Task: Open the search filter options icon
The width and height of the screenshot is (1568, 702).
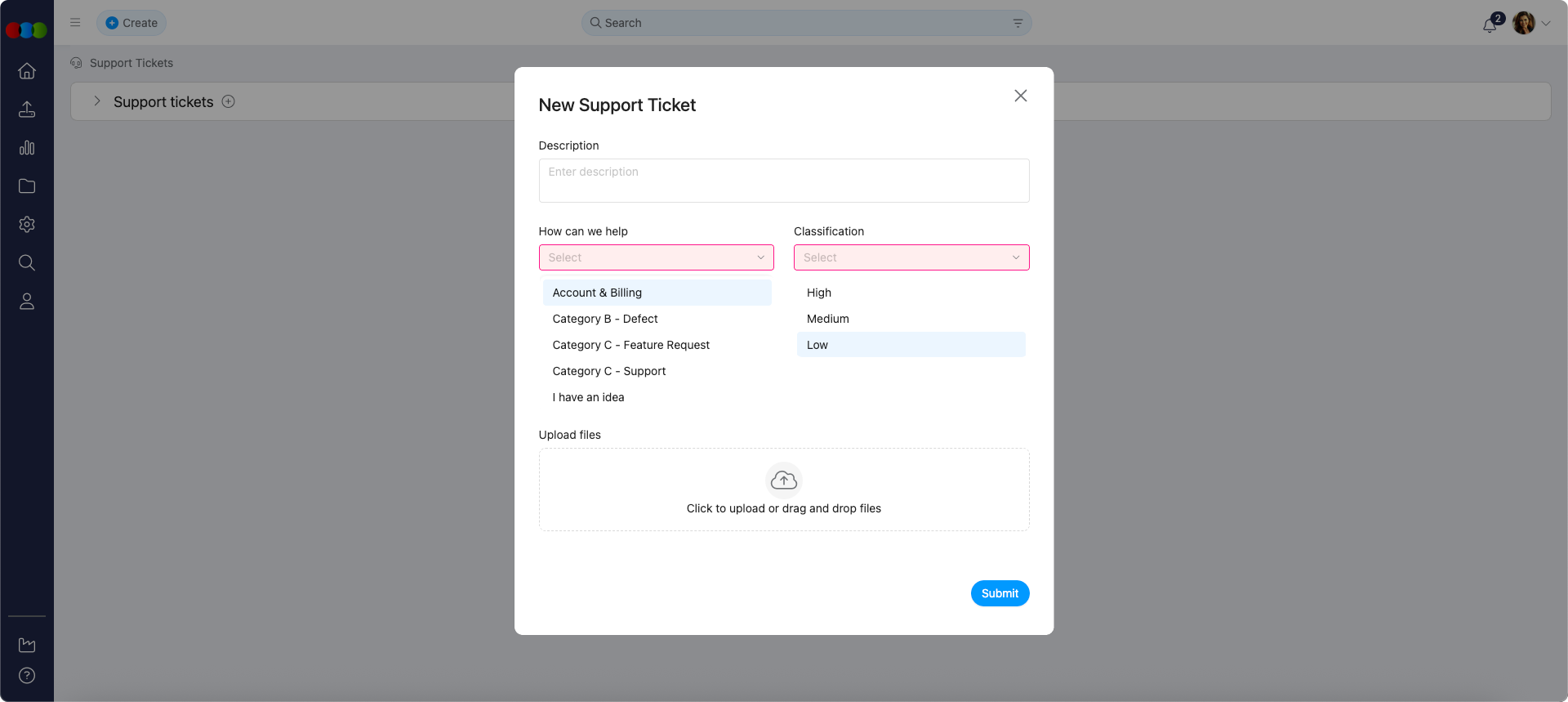Action: point(1018,23)
